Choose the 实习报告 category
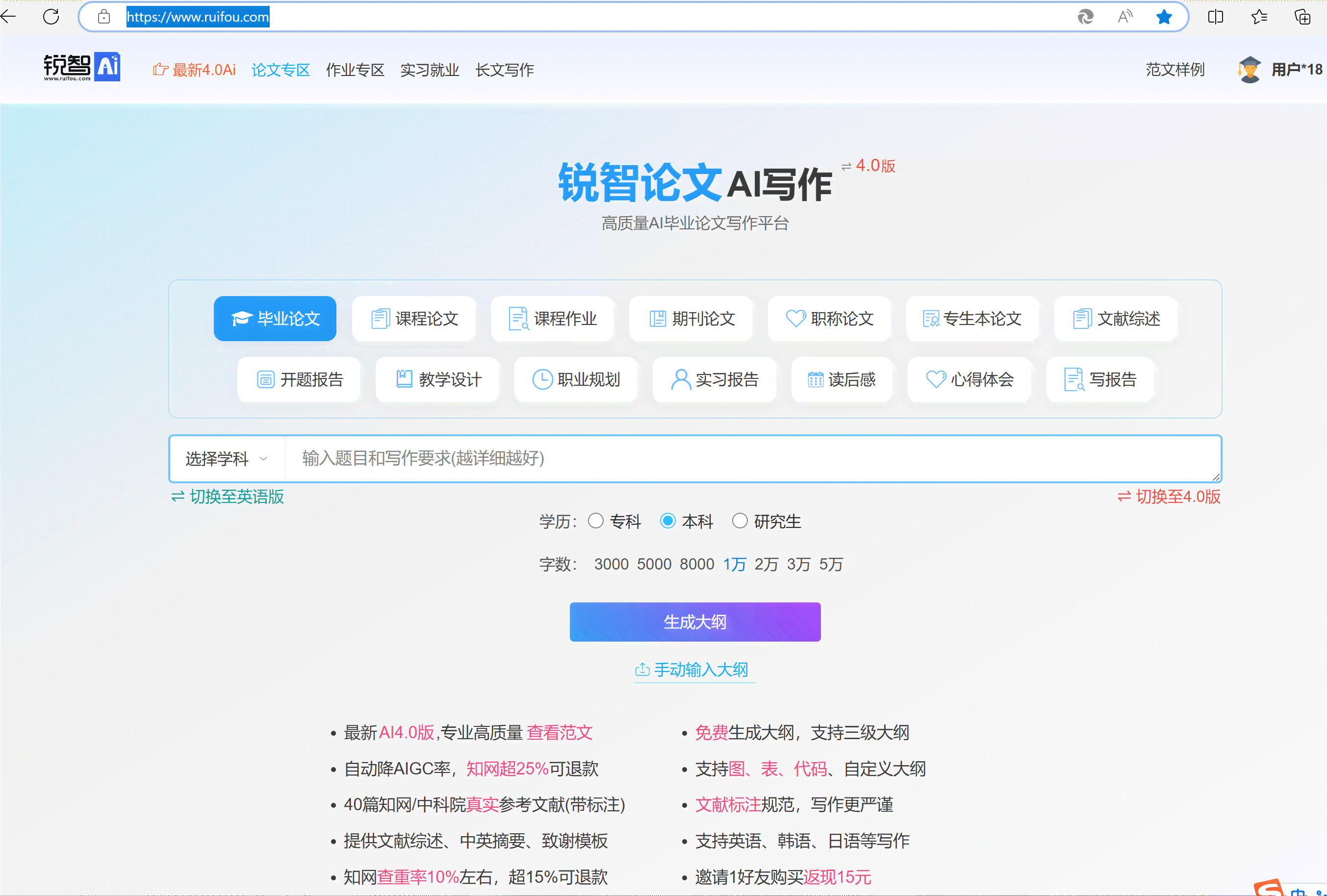The height and width of the screenshot is (896, 1327). pos(715,379)
